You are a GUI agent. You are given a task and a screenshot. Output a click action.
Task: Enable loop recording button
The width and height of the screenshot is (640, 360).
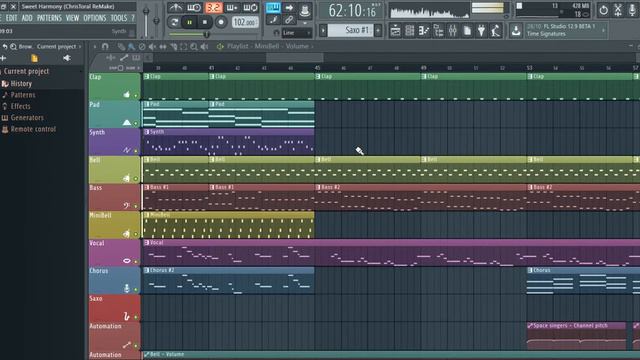(x=250, y=7)
